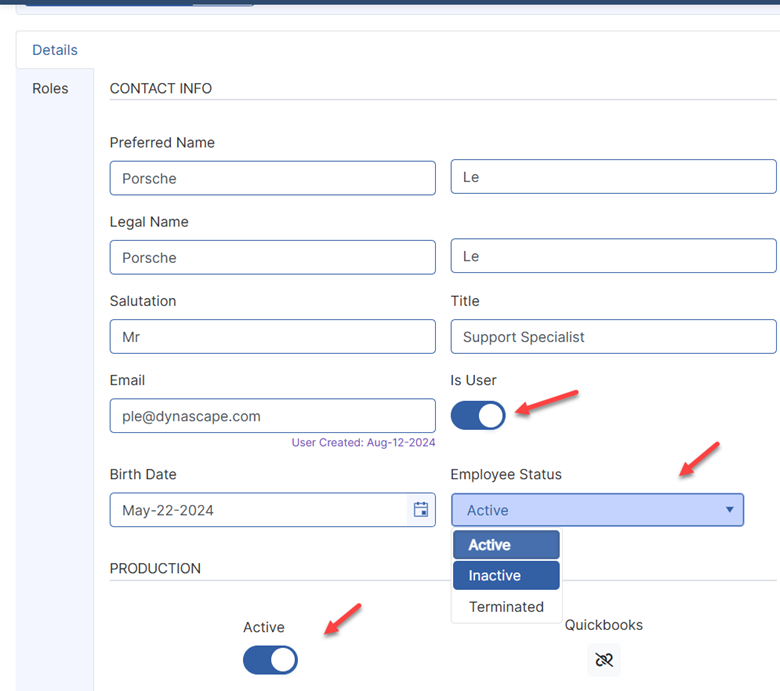Viewport: 780px width, 691px height.
Task: Click the Preferred Name first name field
Action: pos(272,178)
